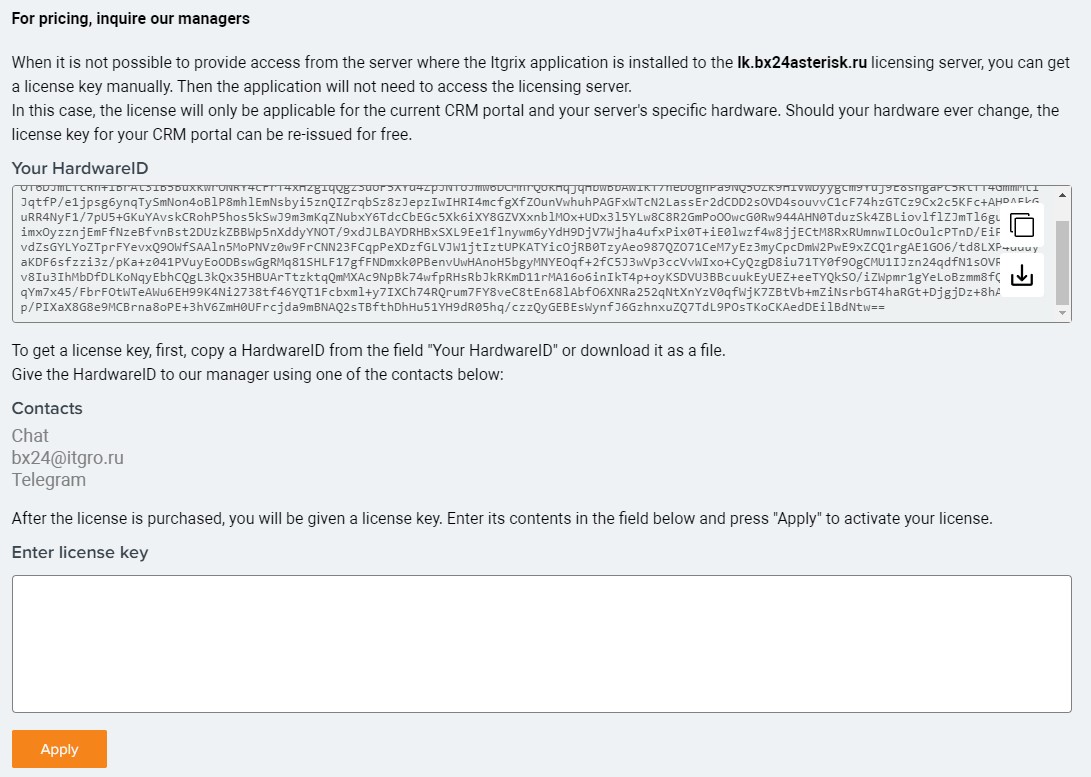This screenshot has width=1091, height=777.
Task: Click the HardwareID box scroll-up arrow
Action: 1062,195
